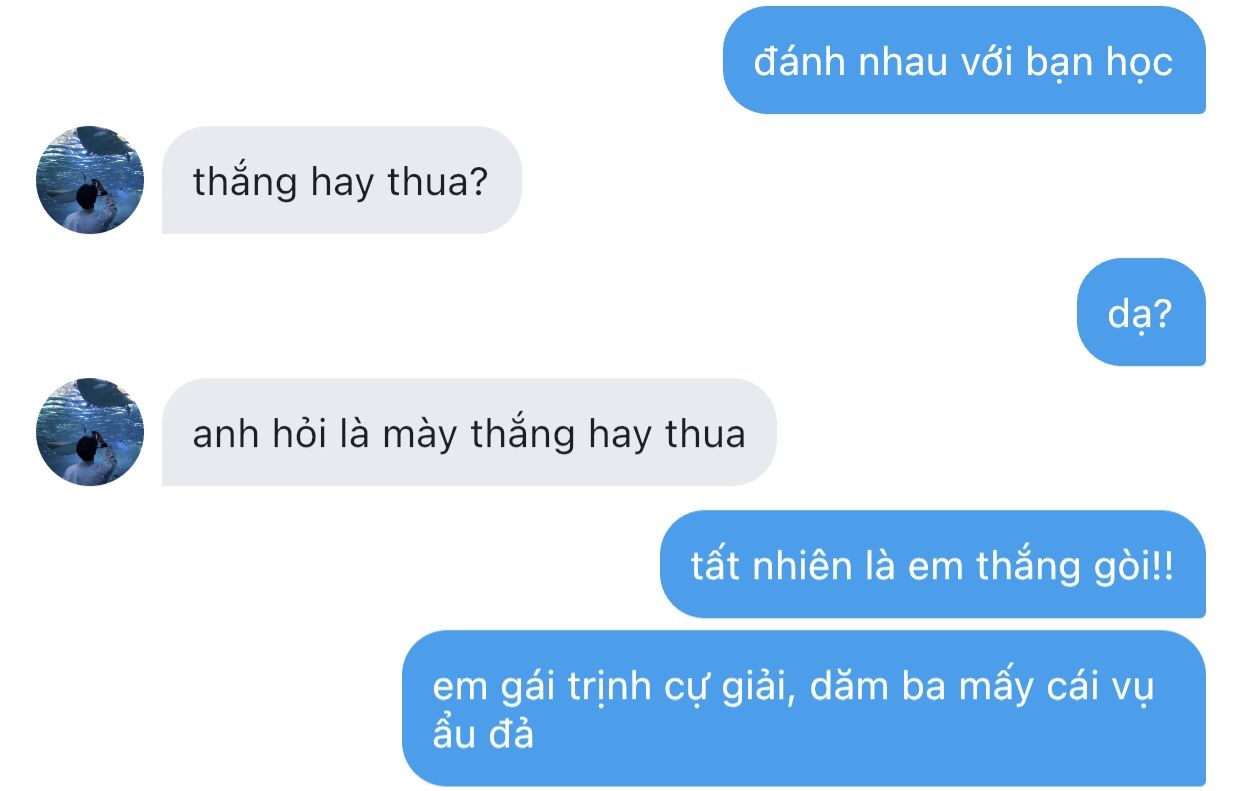Click the words "ẩu đả" in the last message
The width and height of the screenshot is (1242, 791).
click(x=484, y=733)
